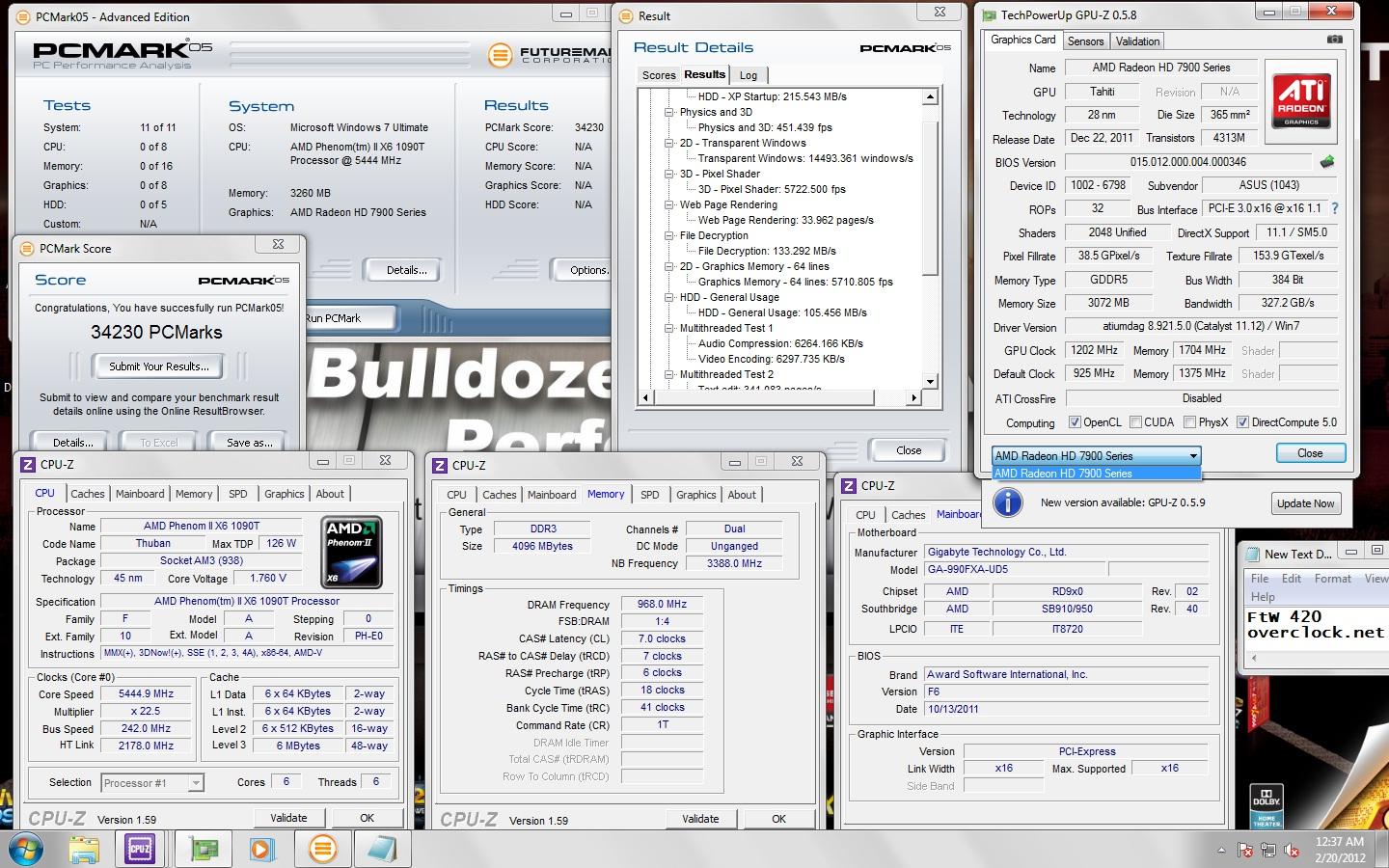Collapse the 2D - Transparent Windows node
The height and width of the screenshot is (868, 1389).
[669, 143]
